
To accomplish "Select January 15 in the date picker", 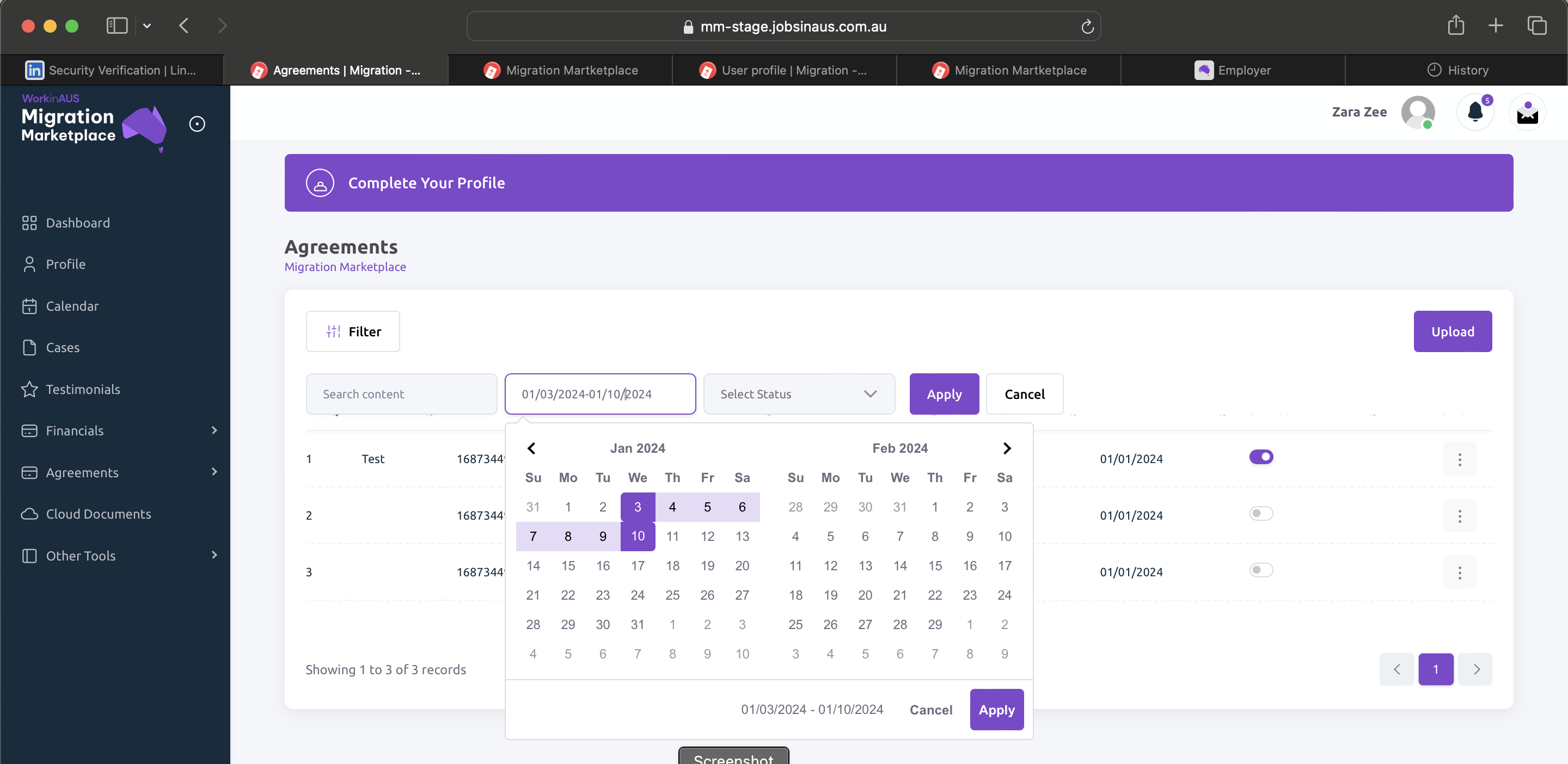I will (567, 566).
